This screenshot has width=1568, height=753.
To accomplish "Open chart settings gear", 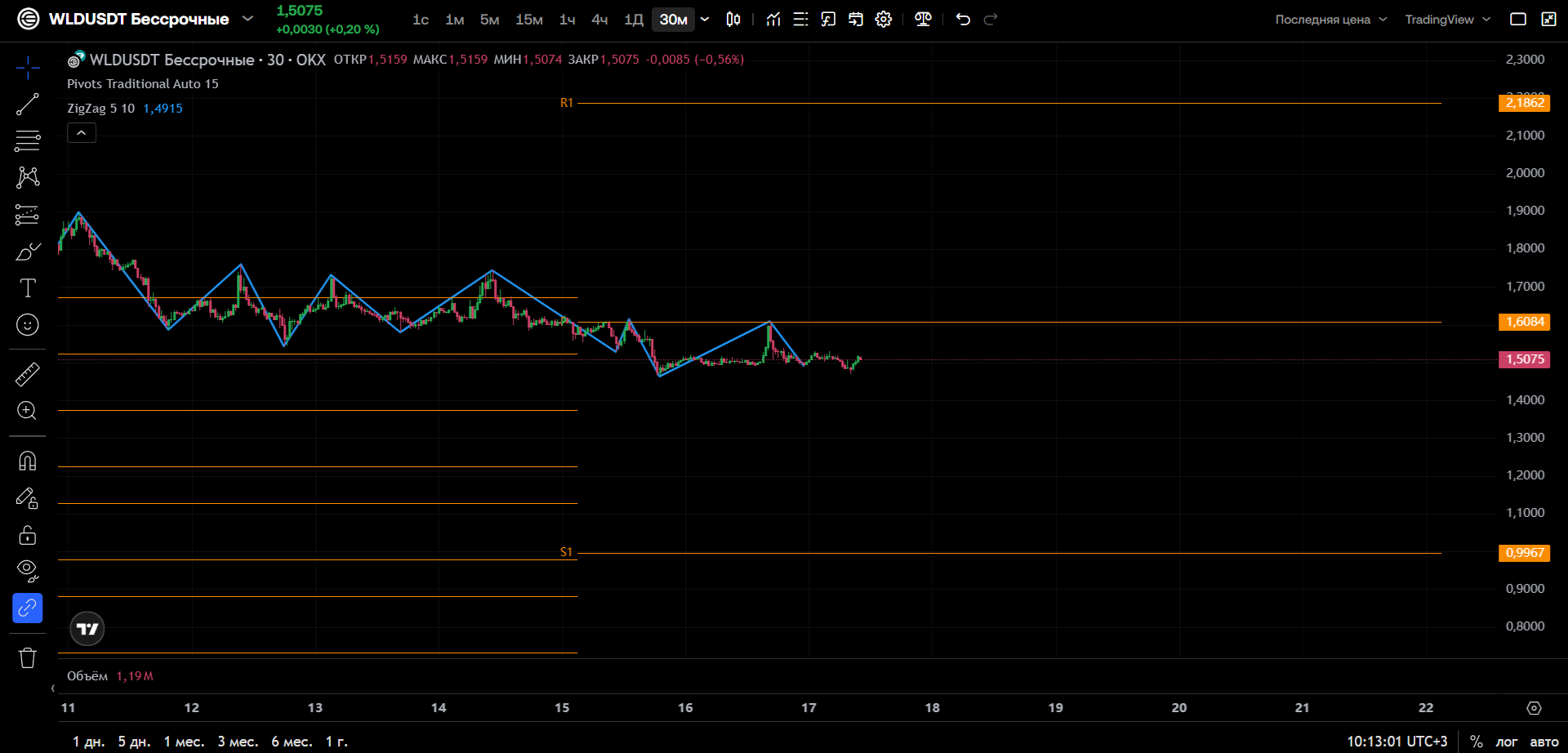I will point(884,20).
